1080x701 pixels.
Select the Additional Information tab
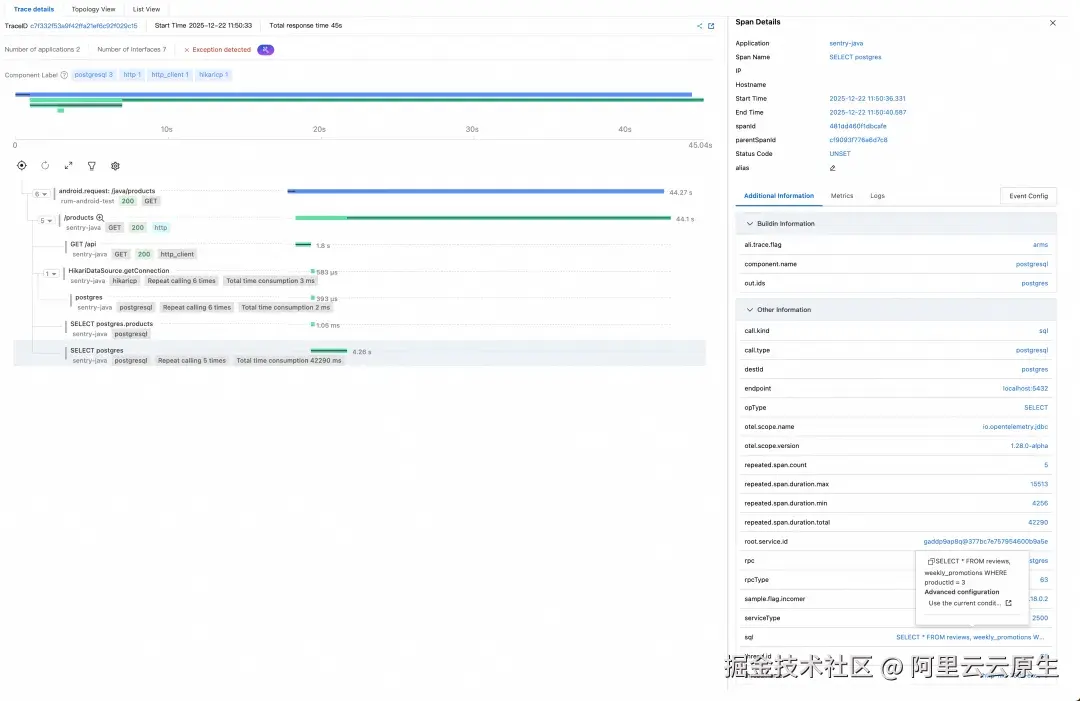point(779,196)
